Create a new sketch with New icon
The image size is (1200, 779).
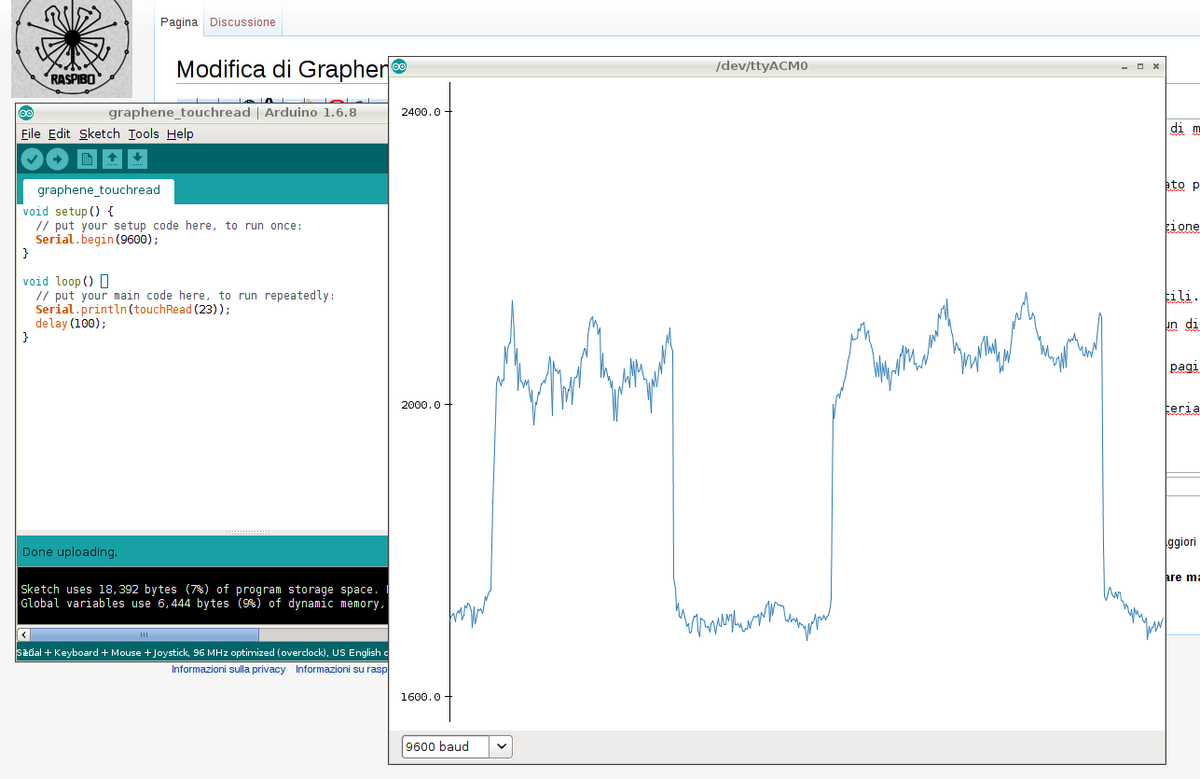86,159
